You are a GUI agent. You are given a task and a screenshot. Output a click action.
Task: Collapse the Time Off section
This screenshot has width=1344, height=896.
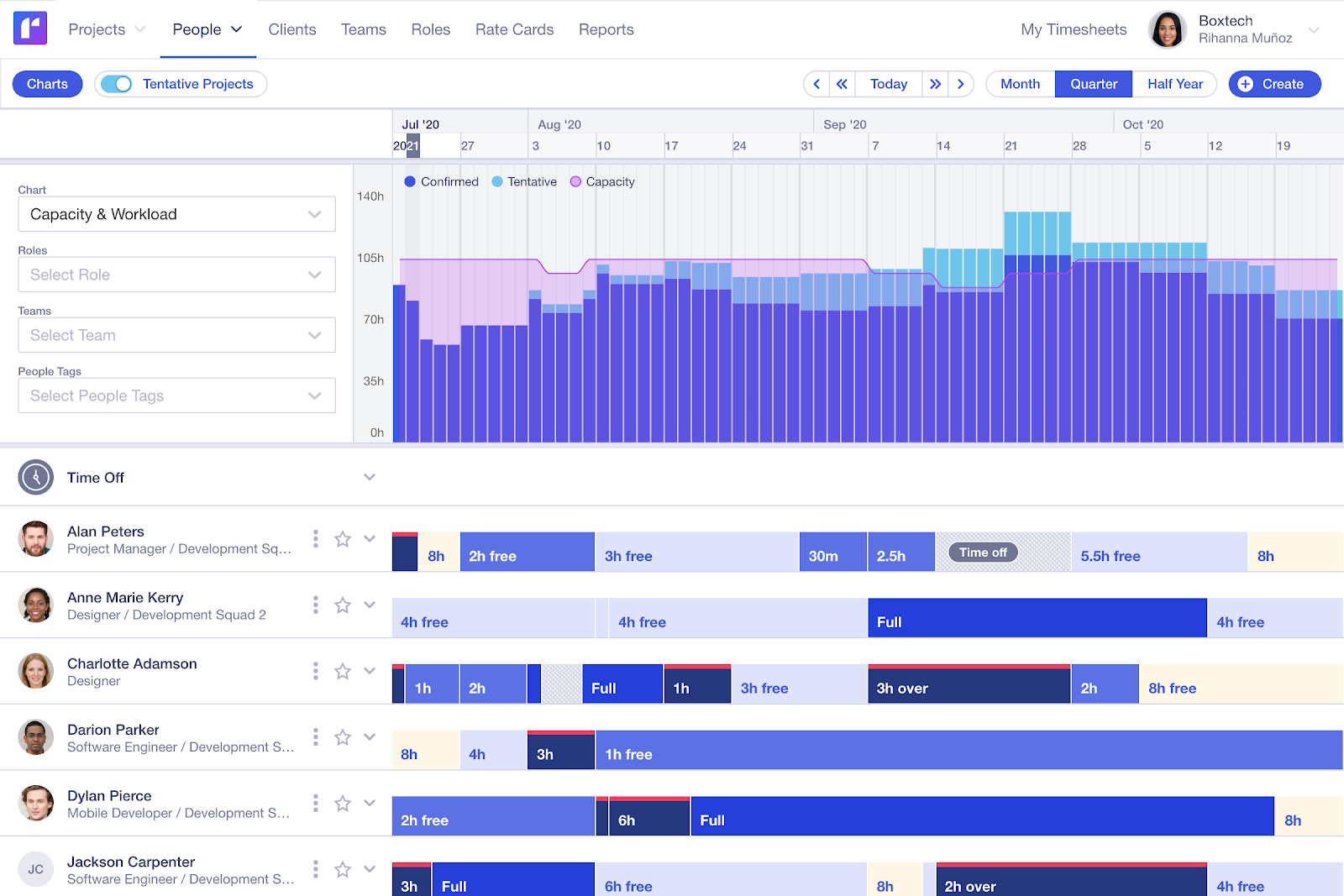click(370, 476)
